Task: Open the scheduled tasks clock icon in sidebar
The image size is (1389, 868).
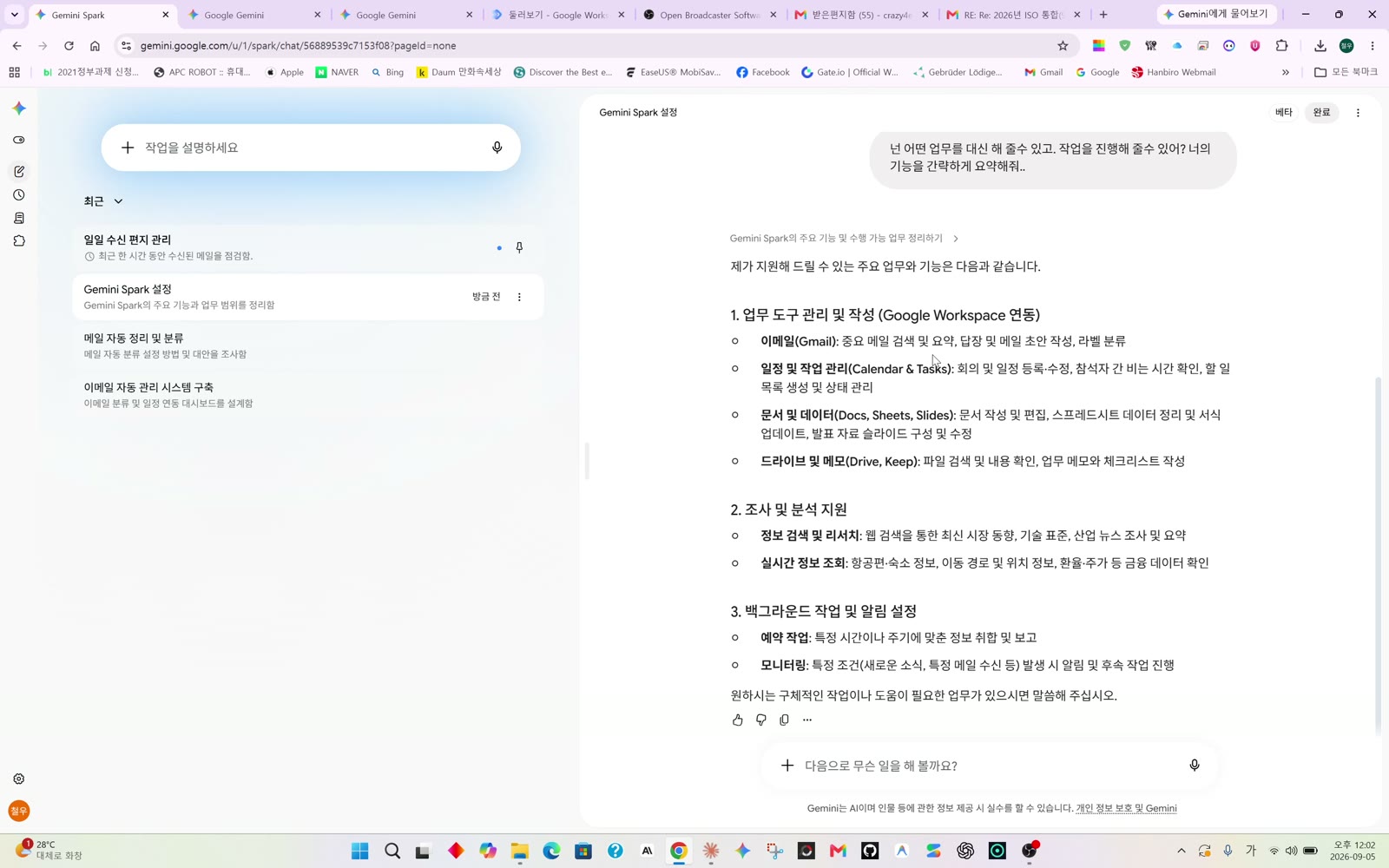Action: 19,195
